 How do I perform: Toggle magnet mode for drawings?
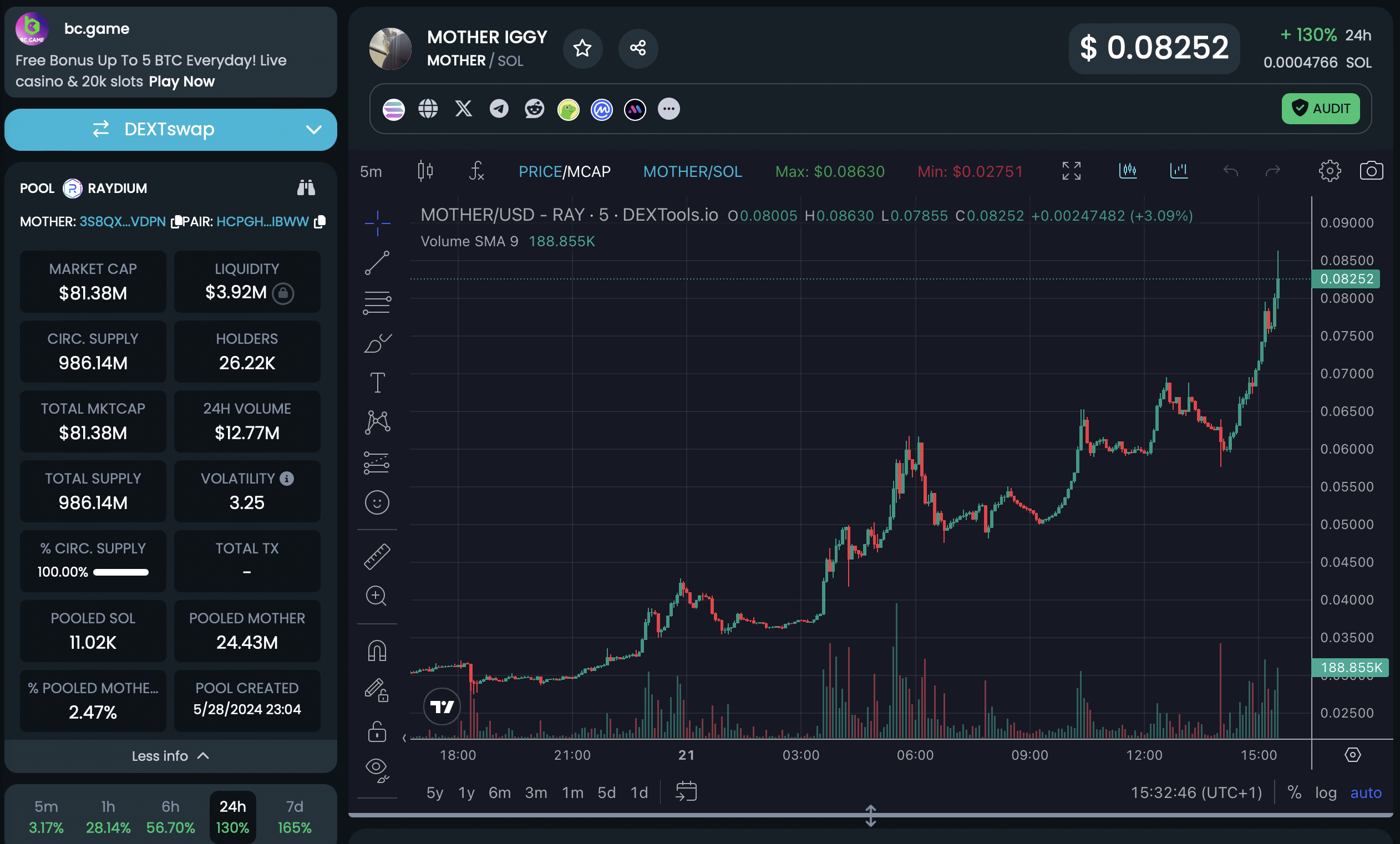tap(377, 651)
